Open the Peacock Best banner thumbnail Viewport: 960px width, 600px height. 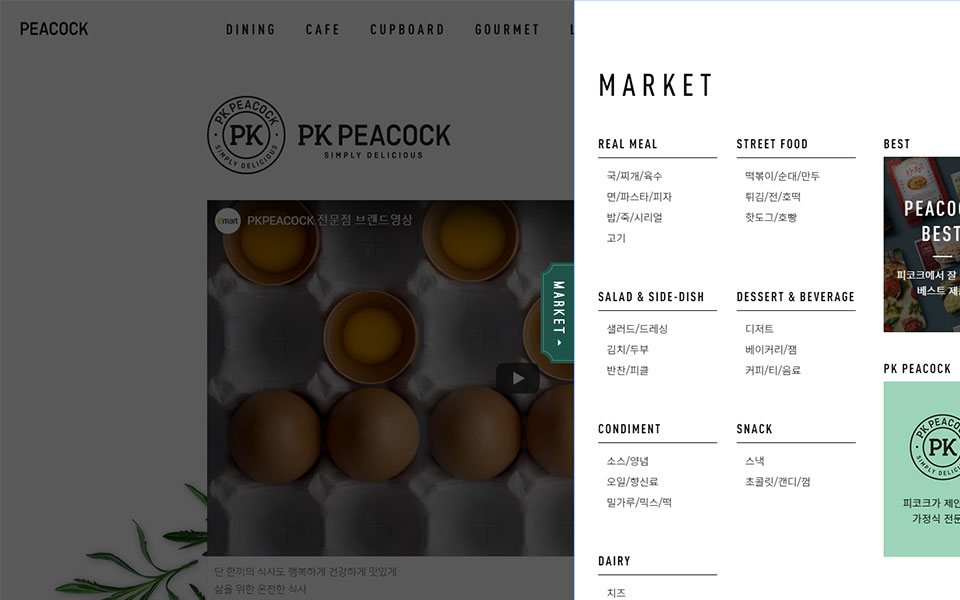point(921,244)
